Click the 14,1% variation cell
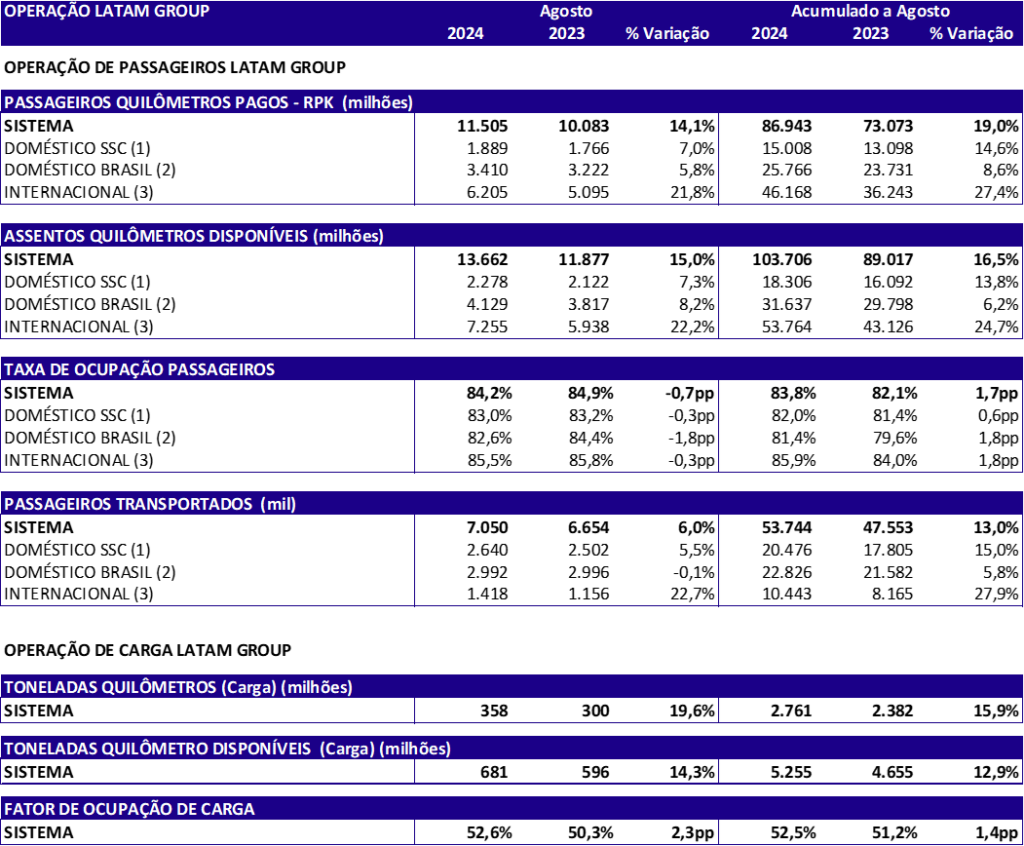 [692, 126]
